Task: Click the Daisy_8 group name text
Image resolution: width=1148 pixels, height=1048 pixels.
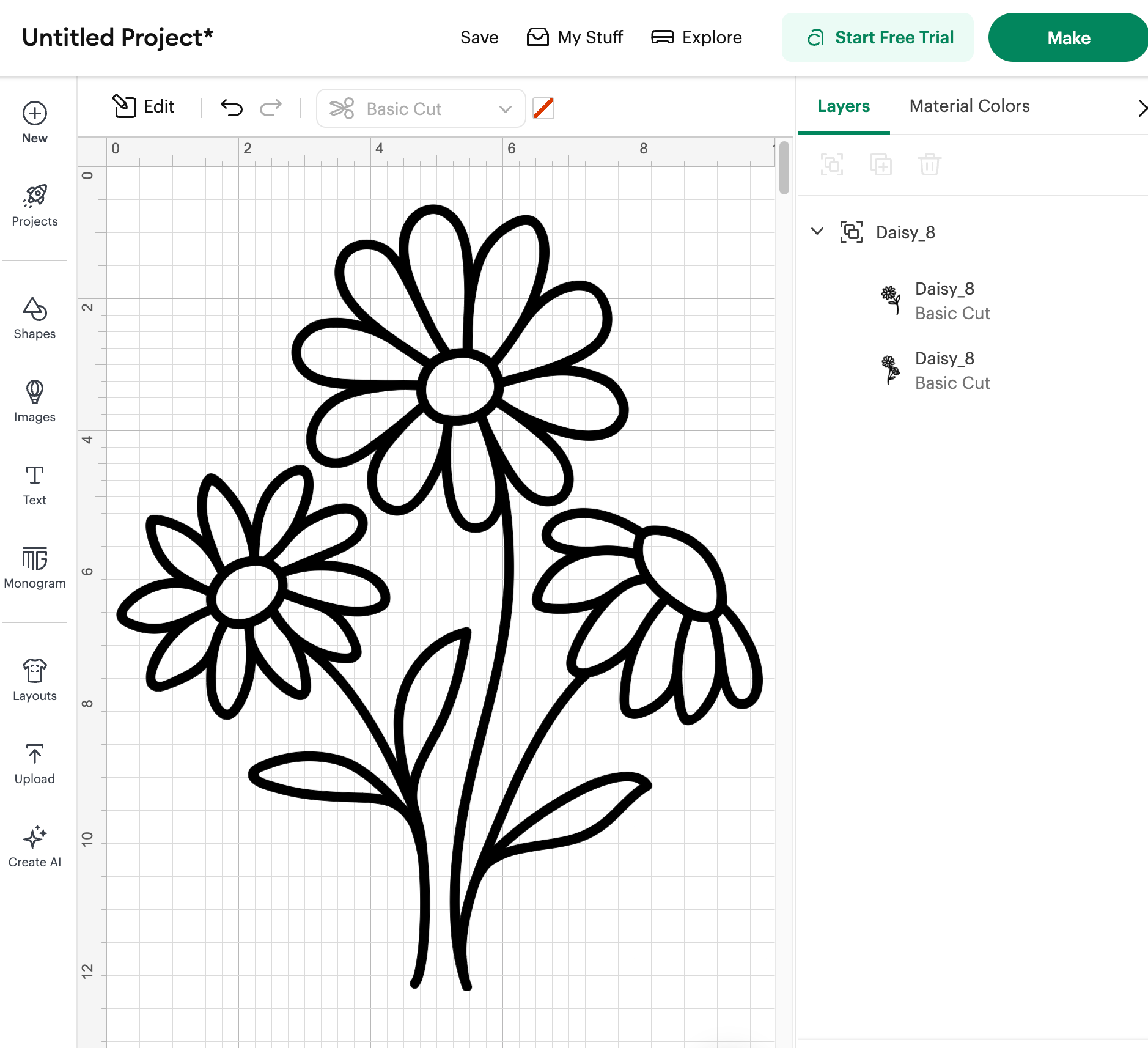Action: coord(905,232)
